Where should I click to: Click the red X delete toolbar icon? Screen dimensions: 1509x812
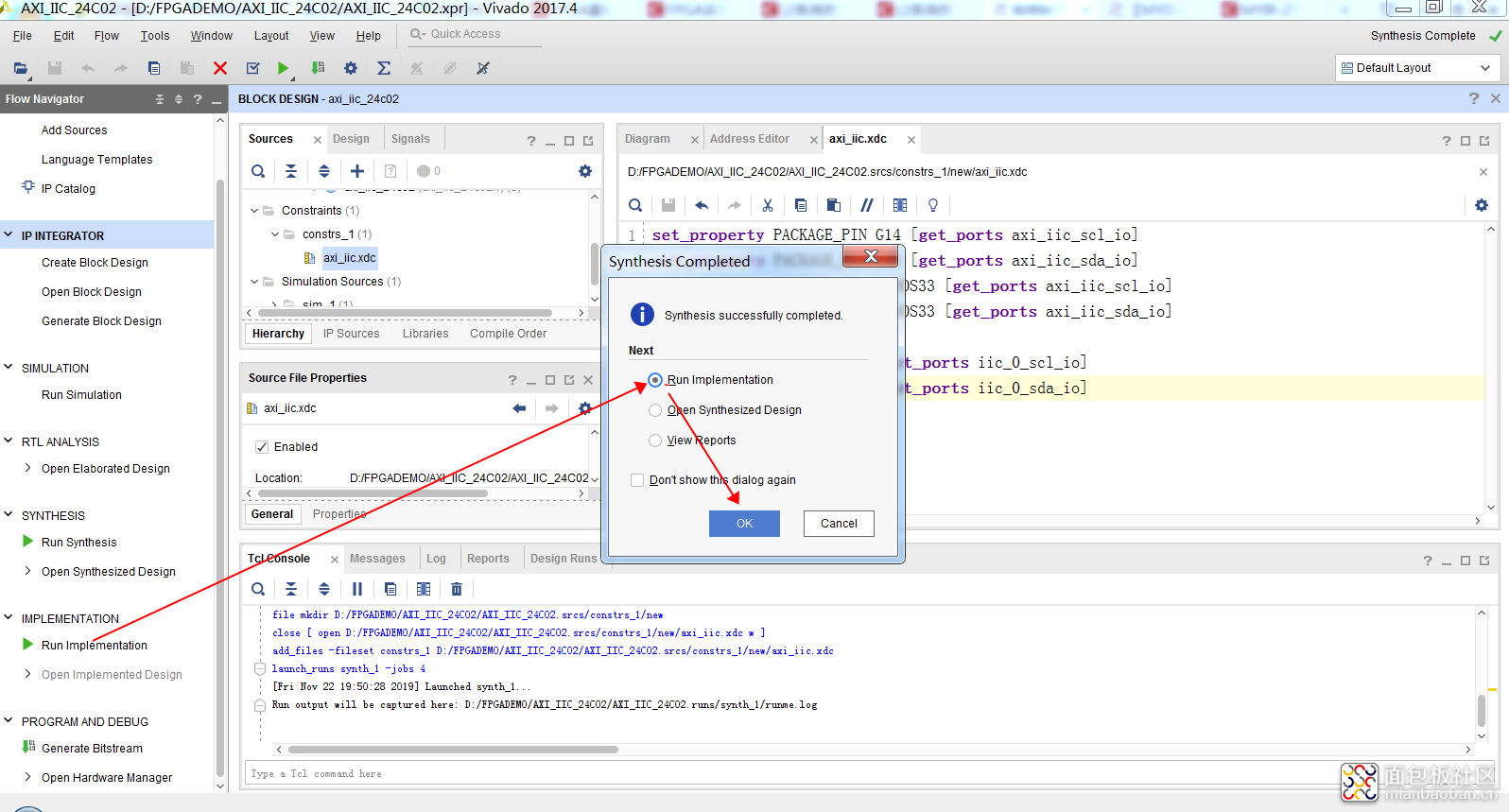[220, 68]
